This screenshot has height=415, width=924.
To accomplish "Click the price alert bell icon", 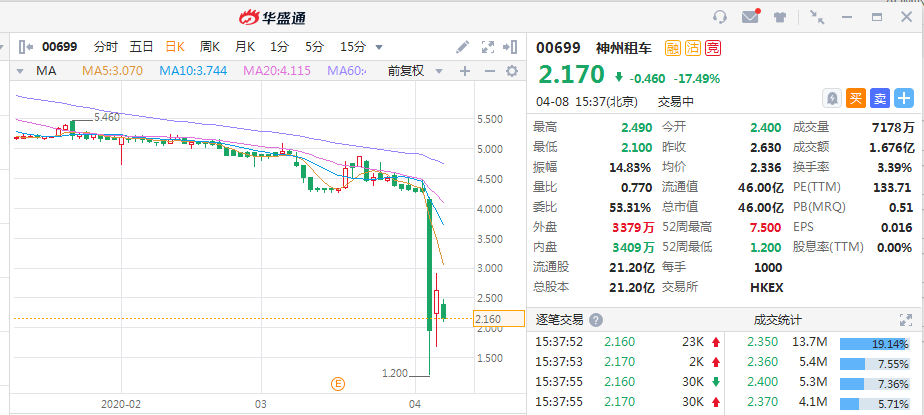I will (832, 98).
